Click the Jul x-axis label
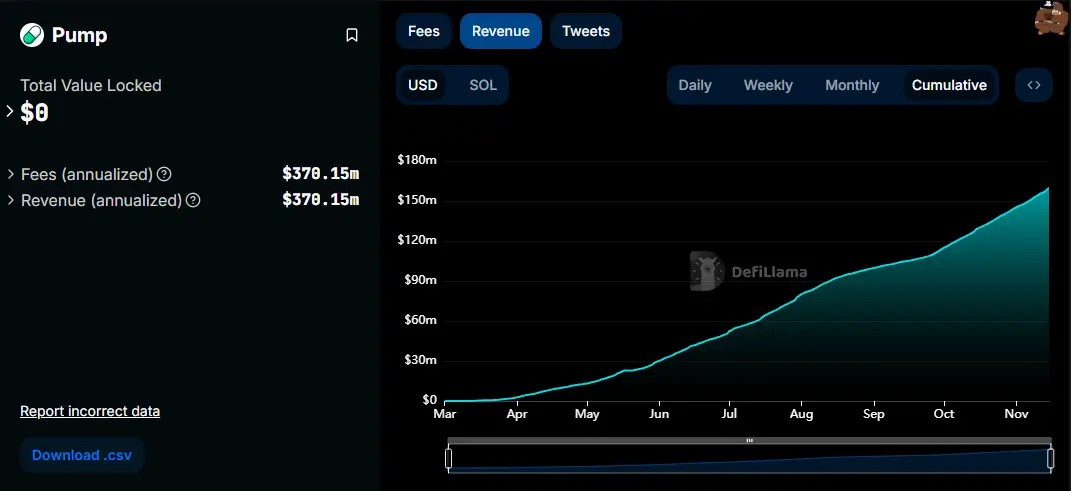The height and width of the screenshot is (491, 1071). (x=729, y=415)
